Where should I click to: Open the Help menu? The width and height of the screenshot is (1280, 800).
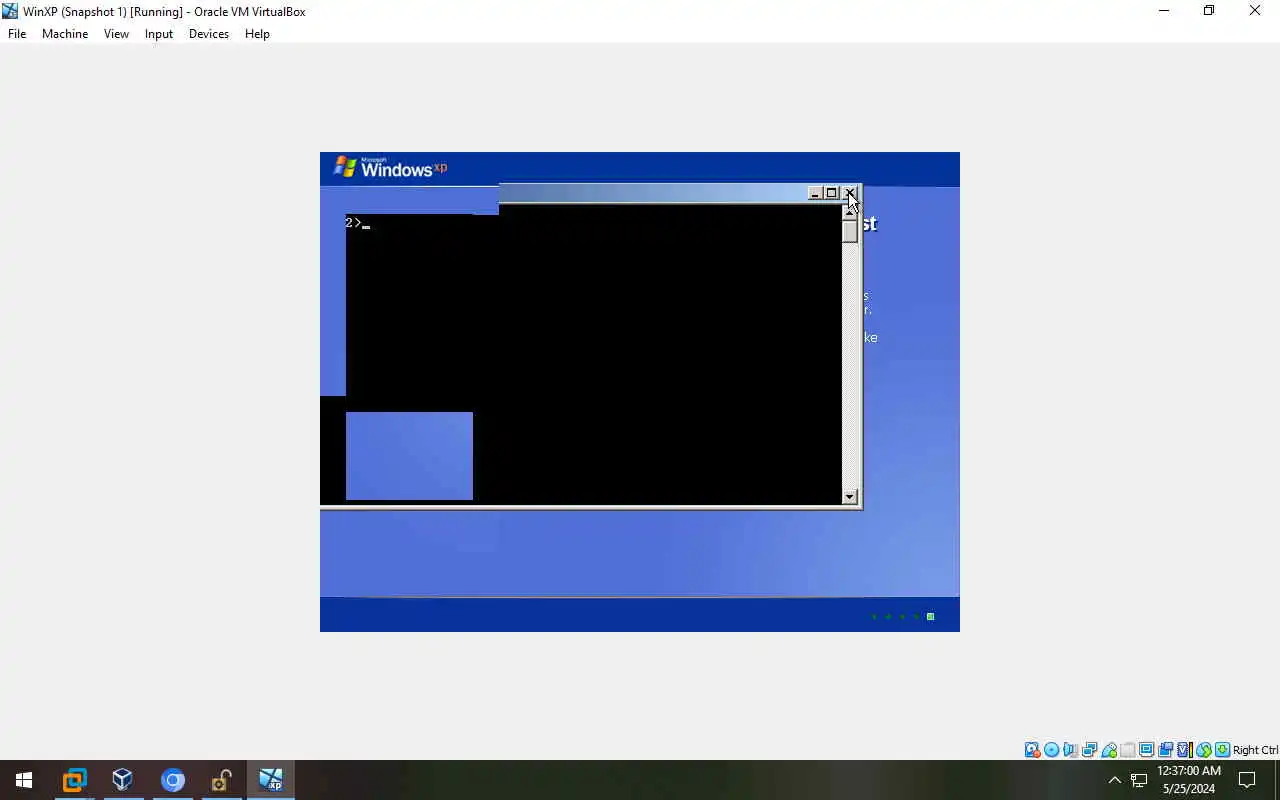pyautogui.click(x=257, y=33)
